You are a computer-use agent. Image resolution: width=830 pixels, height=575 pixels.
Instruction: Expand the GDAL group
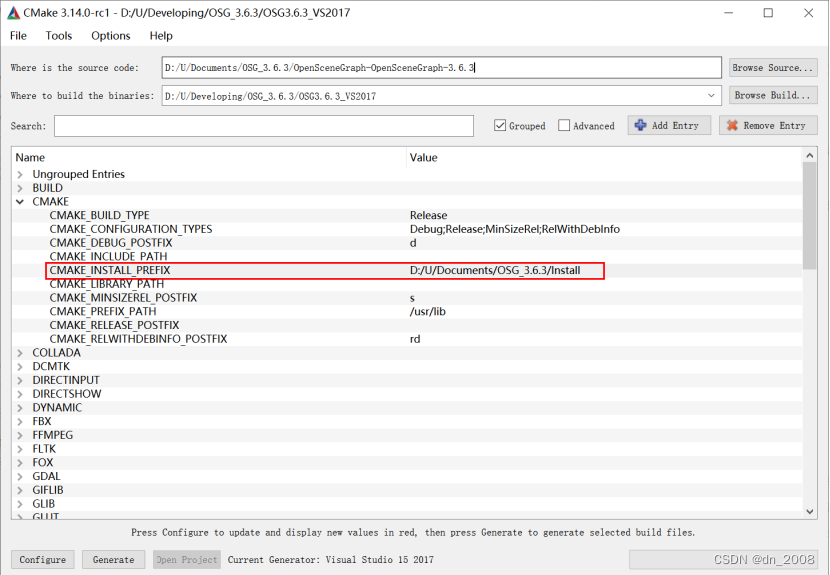[20, 477]
